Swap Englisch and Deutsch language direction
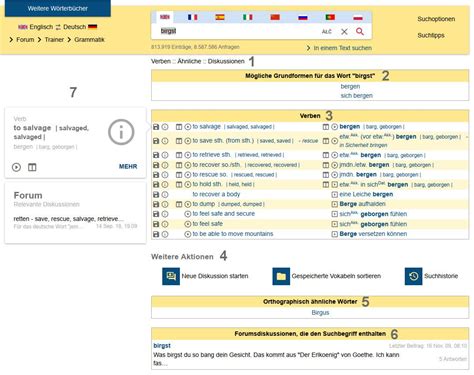The width and height of the screenshot is (474, 375). pyautogui.click(x=58, y=27)
